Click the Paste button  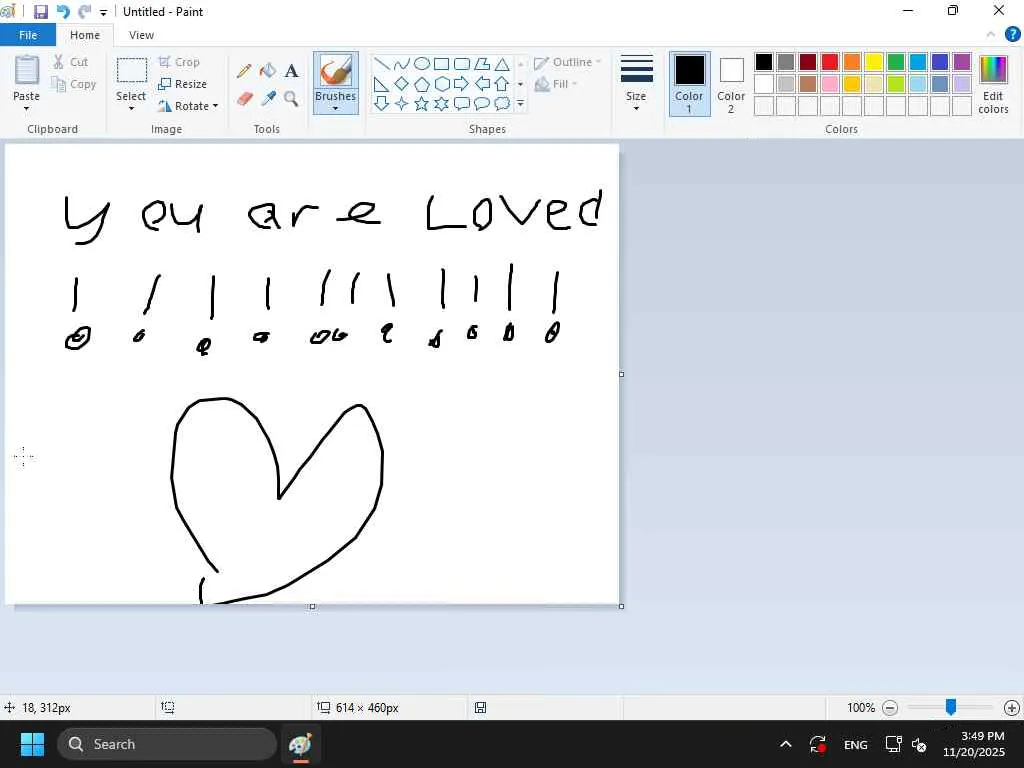[x=26, y=78]
